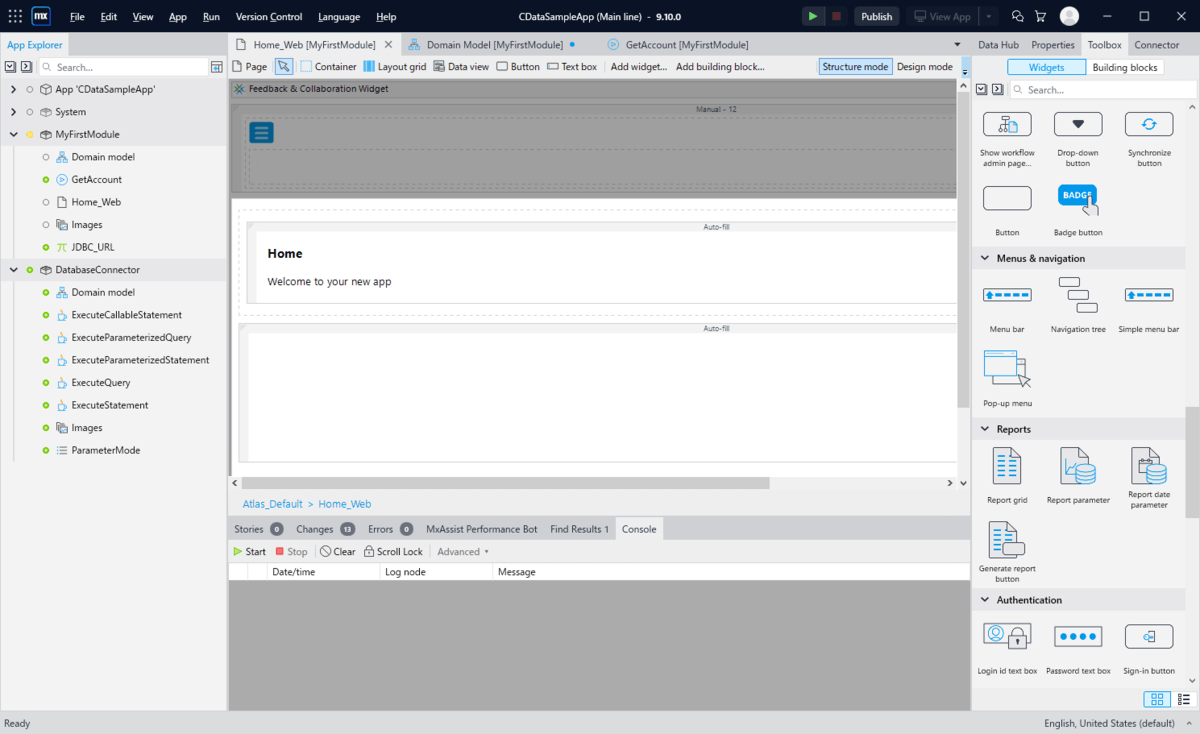Screen dimensions: 1200x734
Task: Collapse the Menus & navigation section
Action: [983, 258]
